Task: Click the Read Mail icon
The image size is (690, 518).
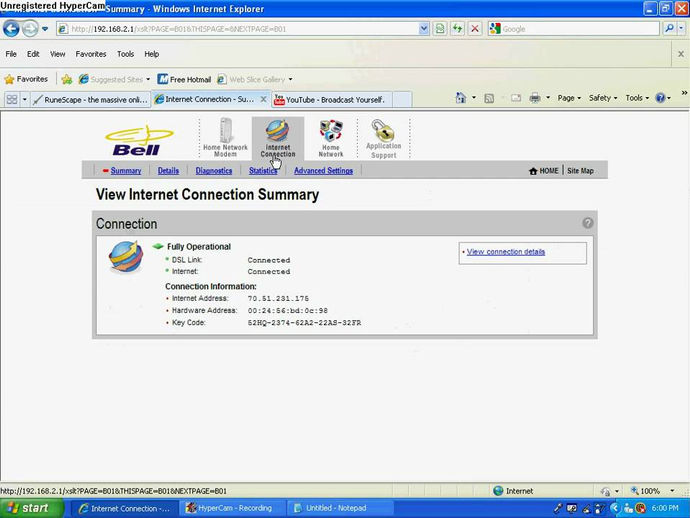Action: click(516, 98)
